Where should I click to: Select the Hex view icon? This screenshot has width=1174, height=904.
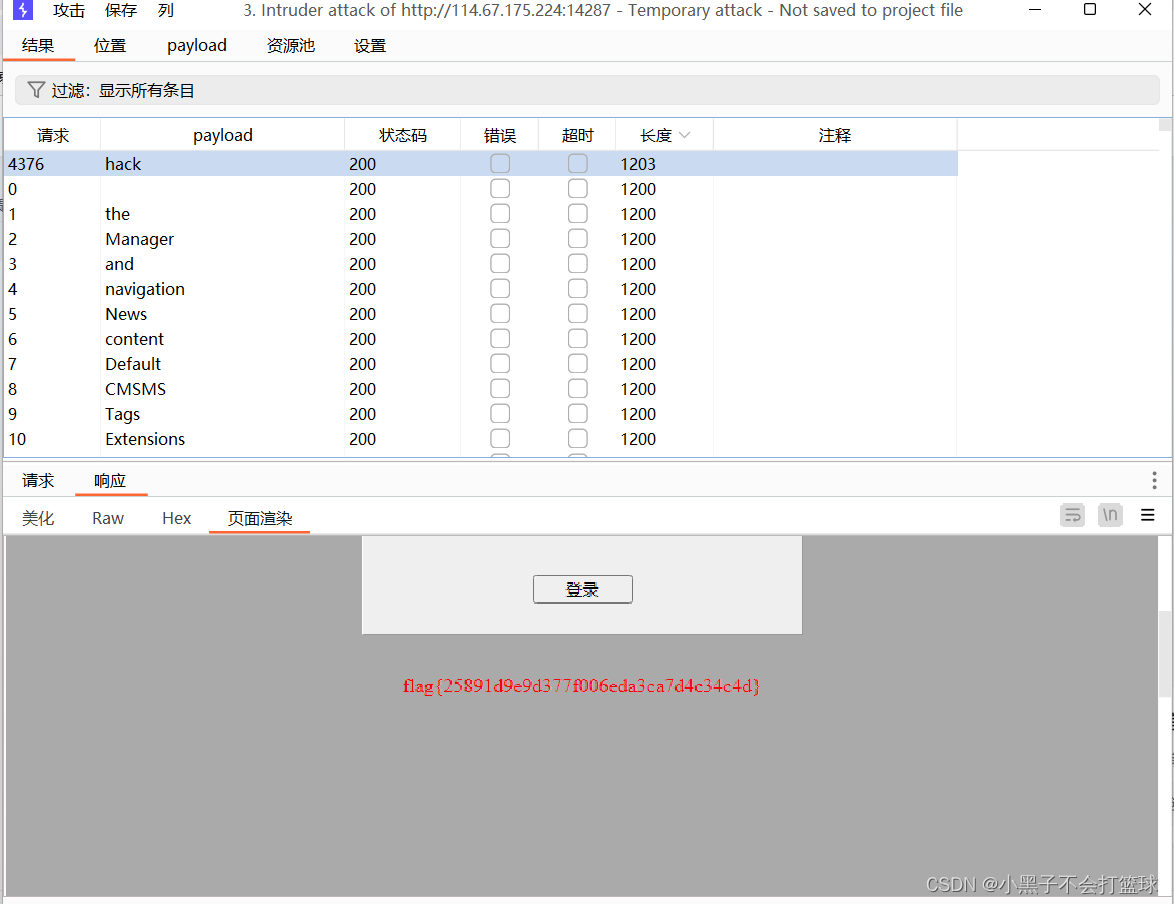[x=176, y=518]
